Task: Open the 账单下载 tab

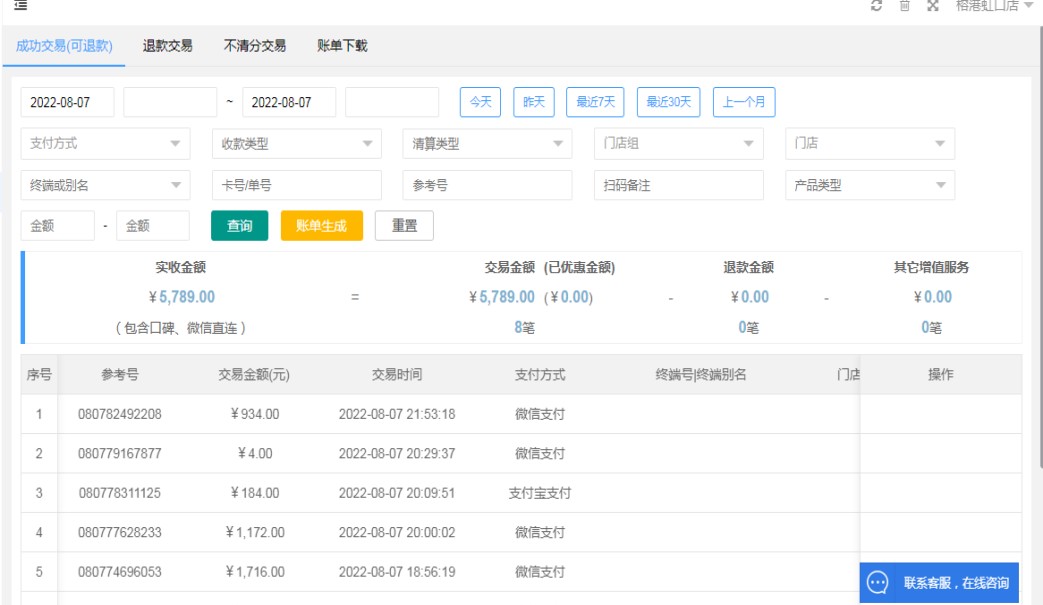Action: (x=342, y=46)
